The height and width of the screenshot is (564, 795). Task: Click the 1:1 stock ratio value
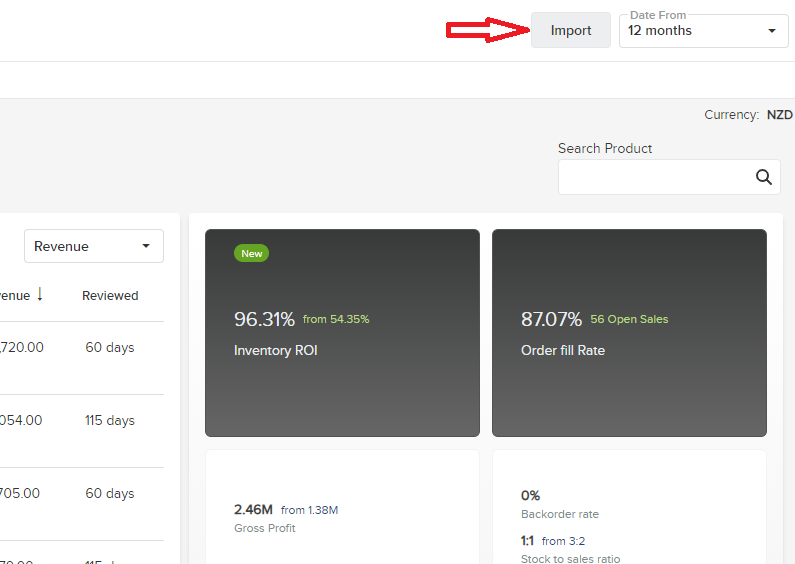(527, 541)
